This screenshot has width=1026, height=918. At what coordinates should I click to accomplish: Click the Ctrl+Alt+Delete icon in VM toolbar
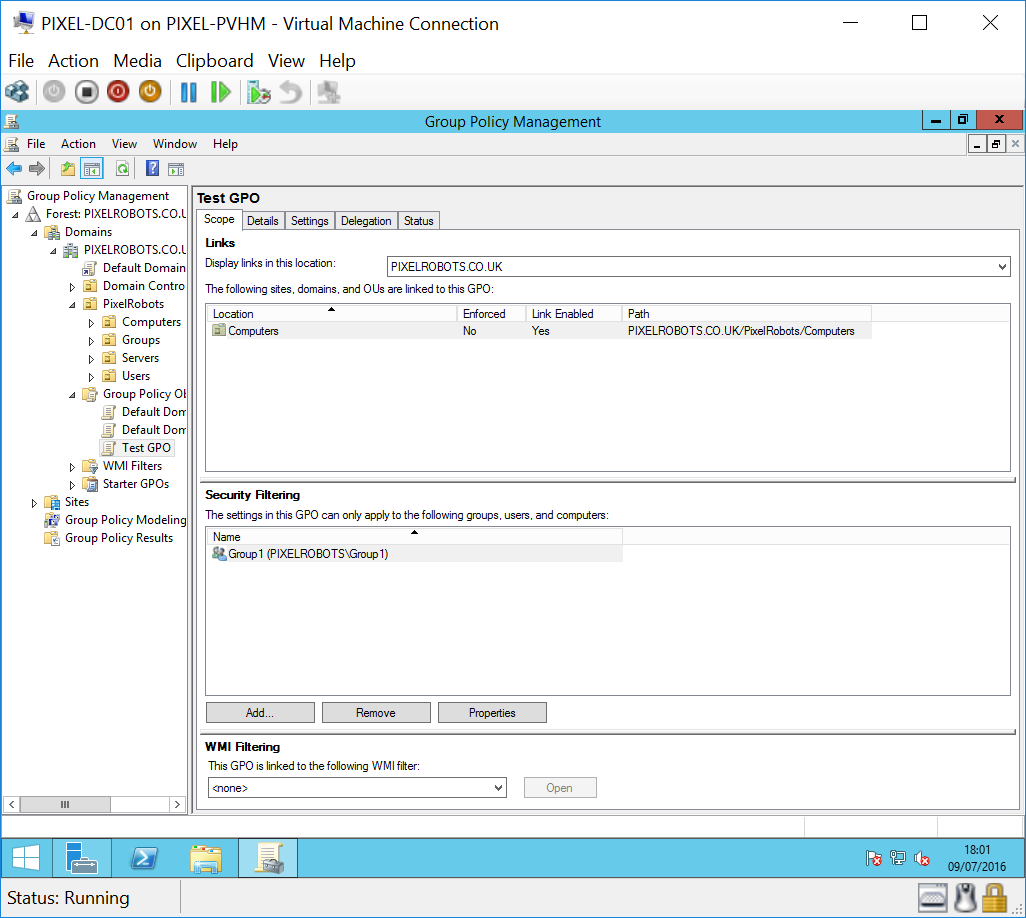click(17, 92)
